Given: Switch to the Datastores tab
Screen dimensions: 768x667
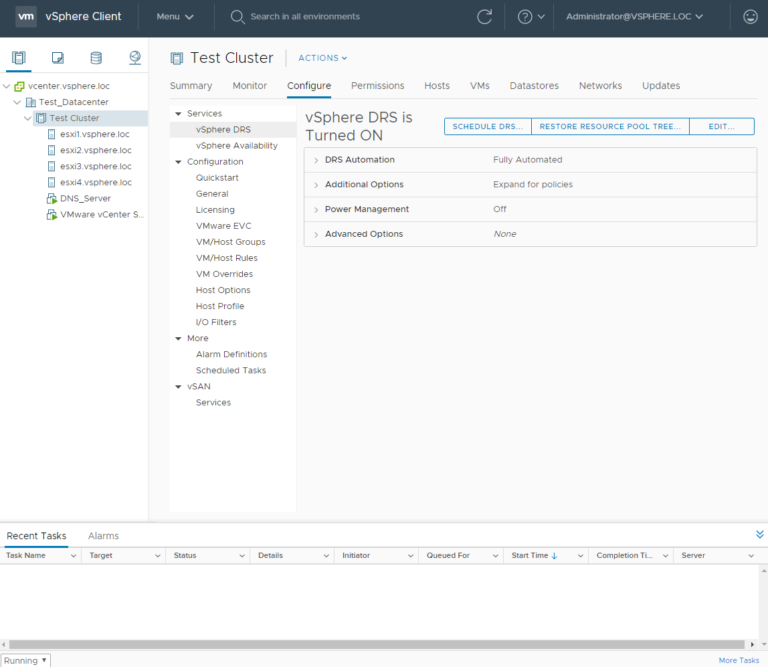Looking at the screenshot, I should [534, 86].
